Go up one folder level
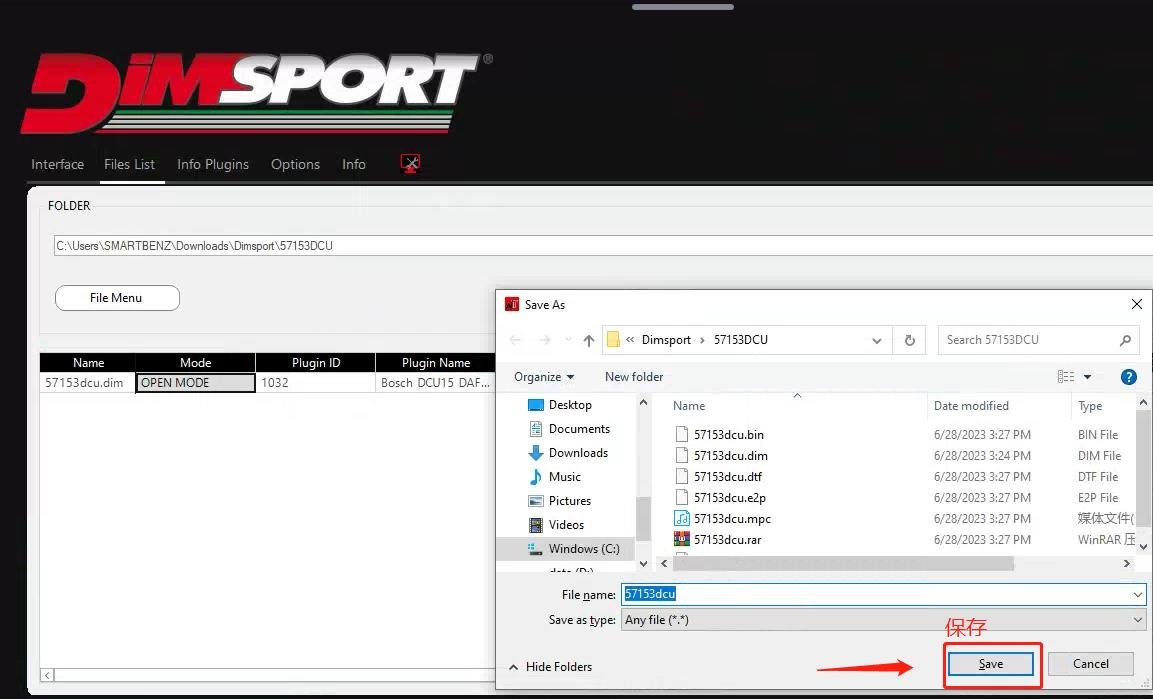This screenshot has height=699, width=1153. point(588,340)
